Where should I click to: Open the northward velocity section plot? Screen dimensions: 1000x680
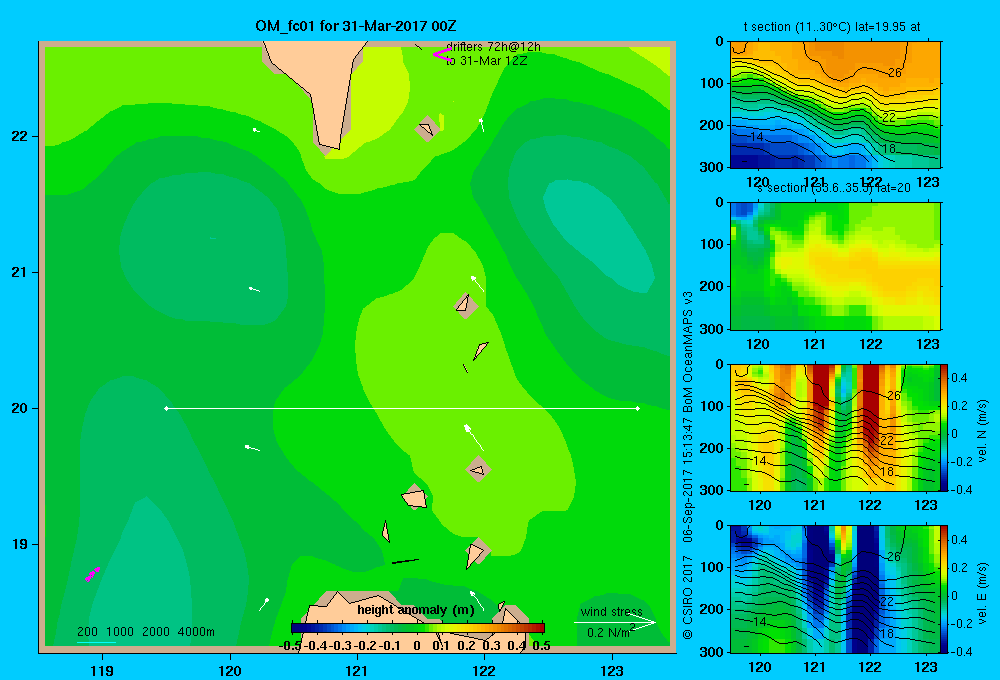(x=835, y=427)
